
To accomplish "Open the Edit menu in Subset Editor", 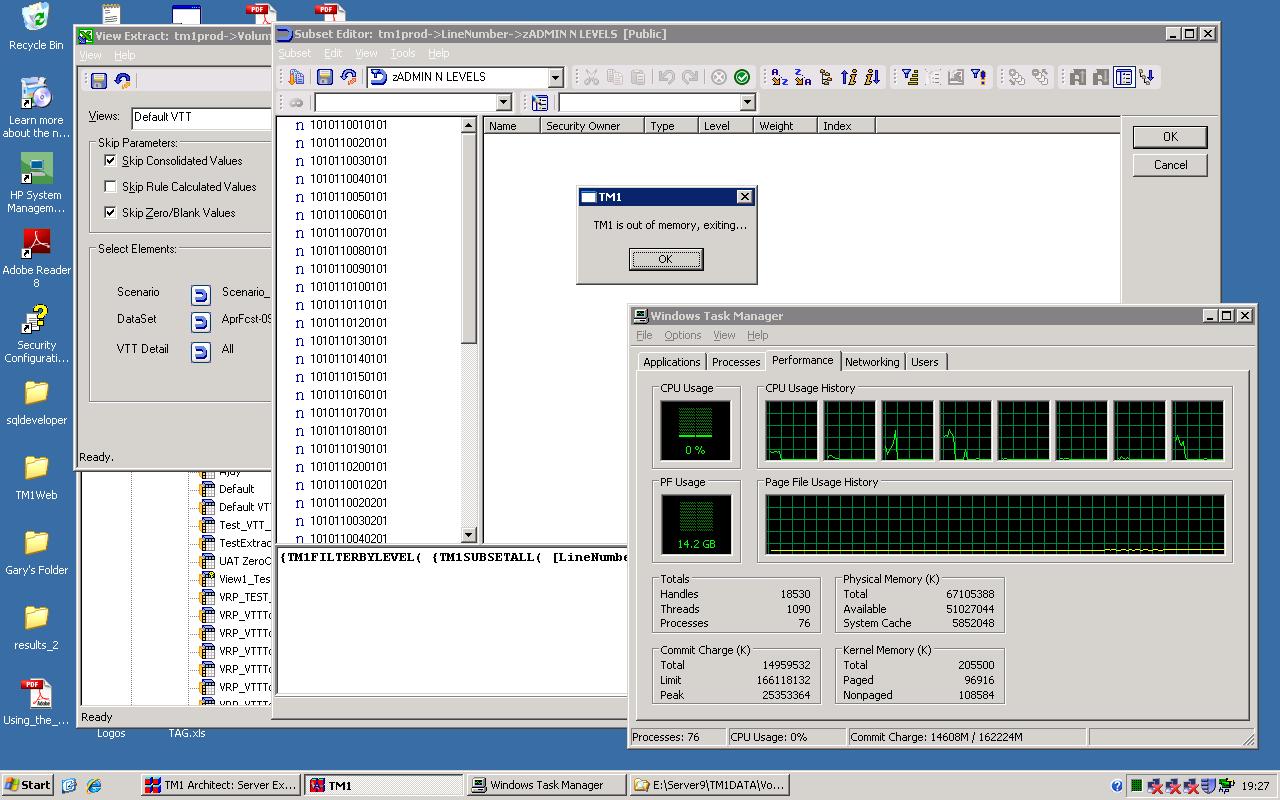I will (333, 53).
